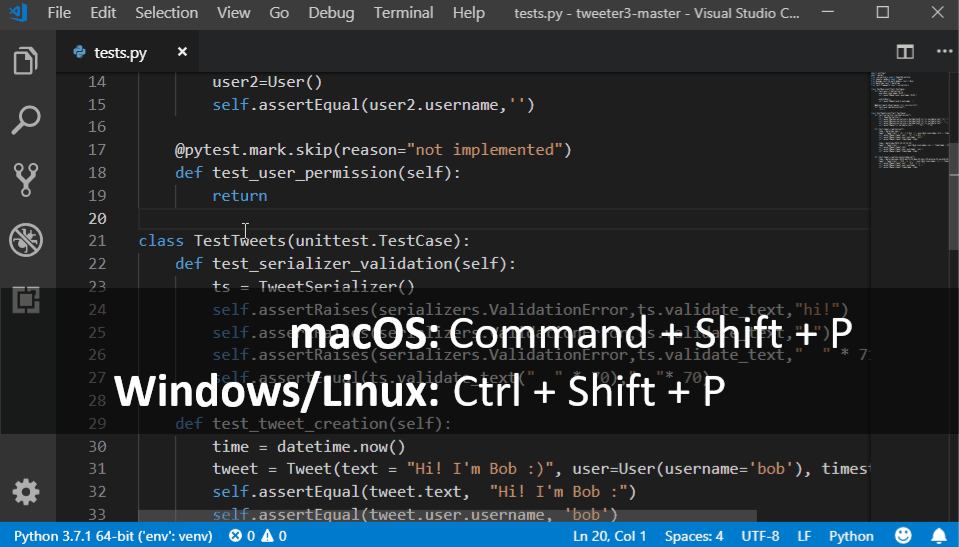Screen dimensions: 959x547
Task: Open the Debug menu
Action: 331,13
